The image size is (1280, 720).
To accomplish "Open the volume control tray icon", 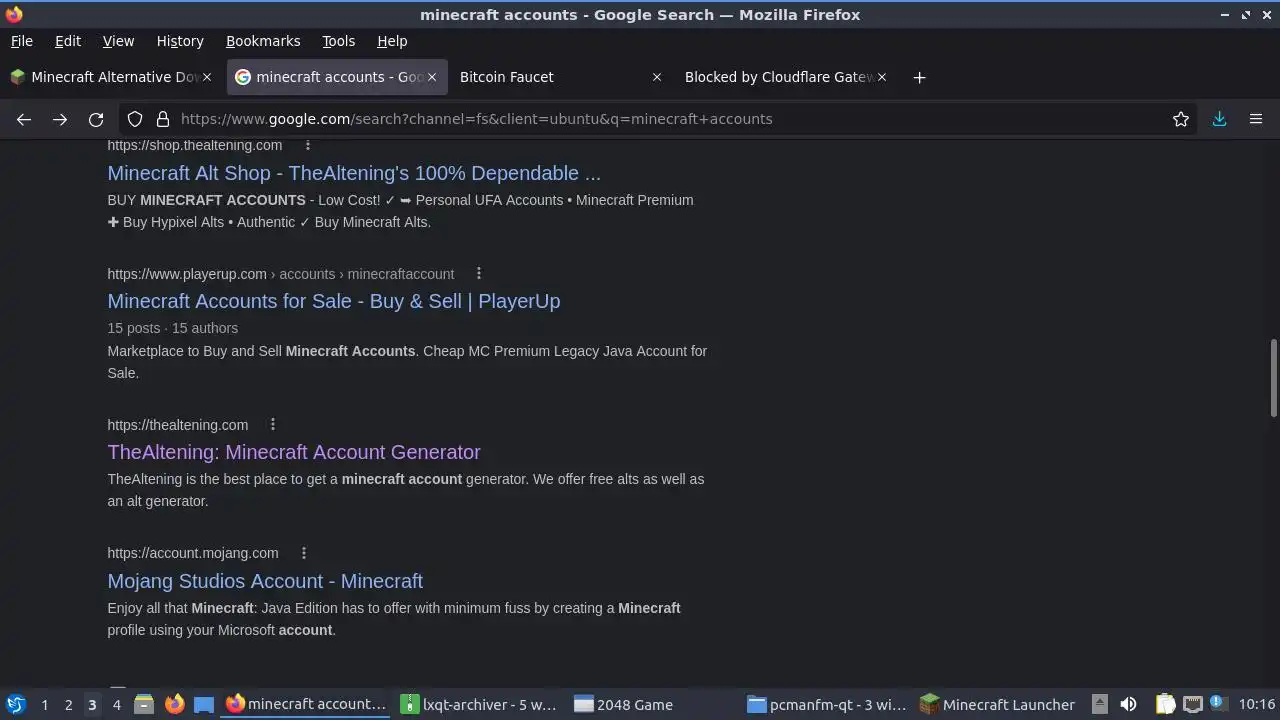I will pos(1128,704).
